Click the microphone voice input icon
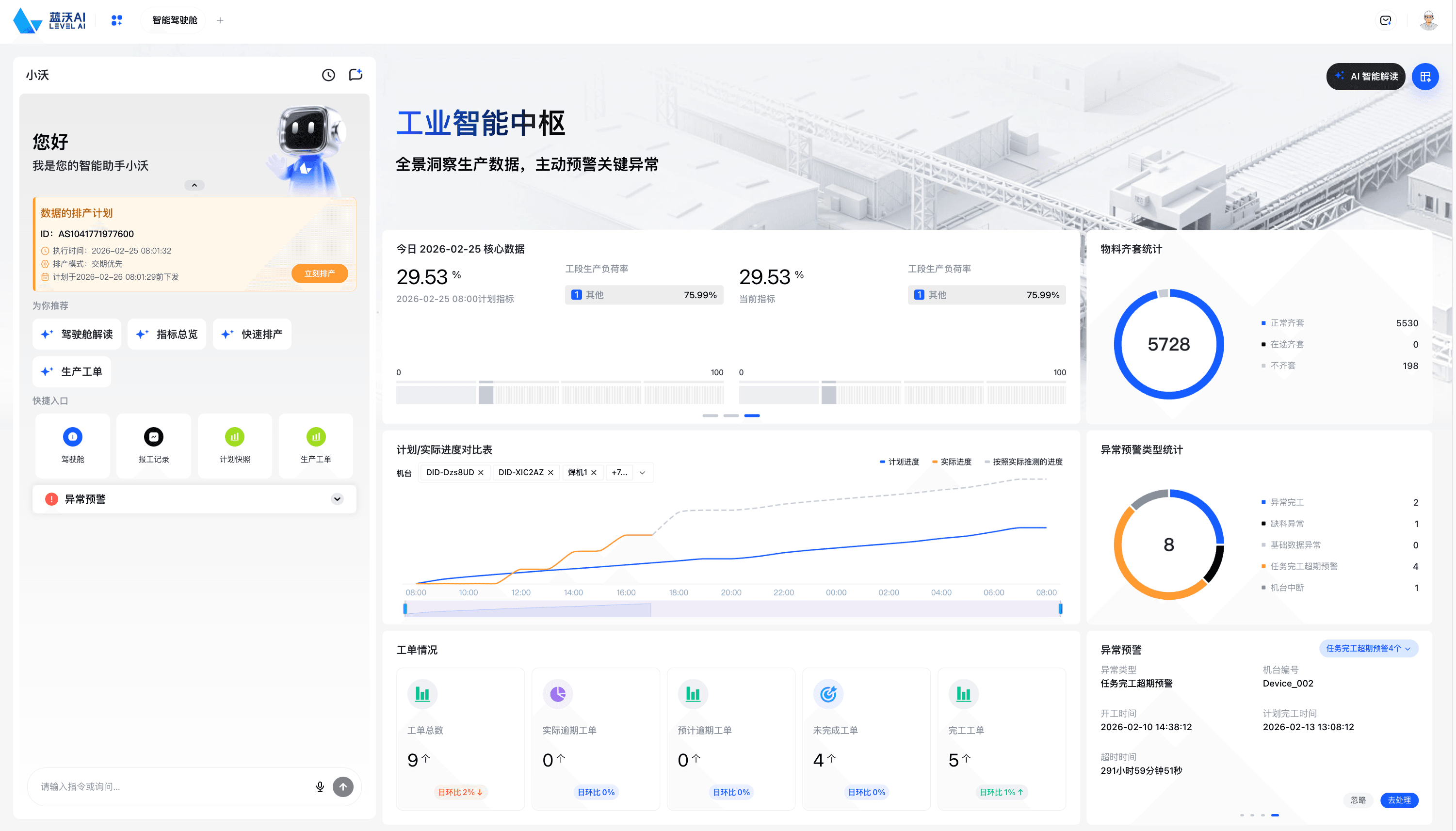 coord(320,786)
